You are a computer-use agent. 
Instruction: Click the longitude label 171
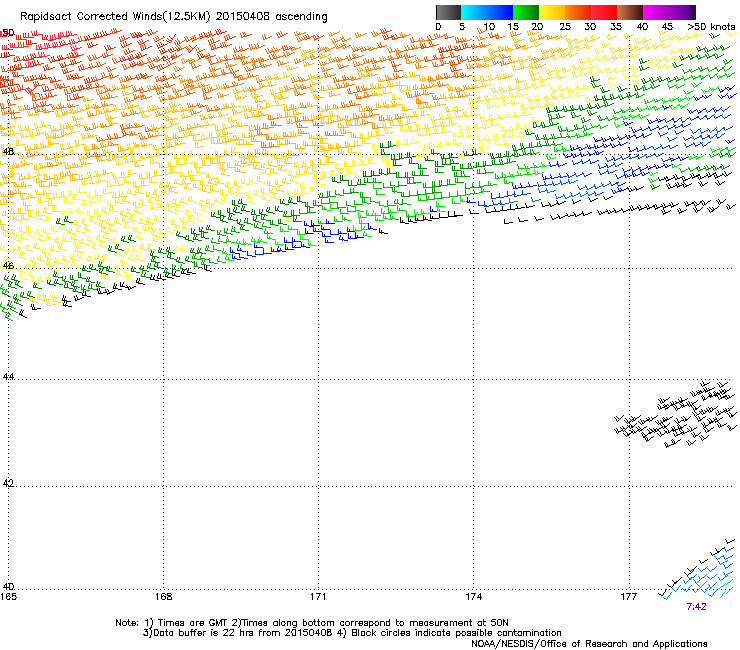pos(318,597)
